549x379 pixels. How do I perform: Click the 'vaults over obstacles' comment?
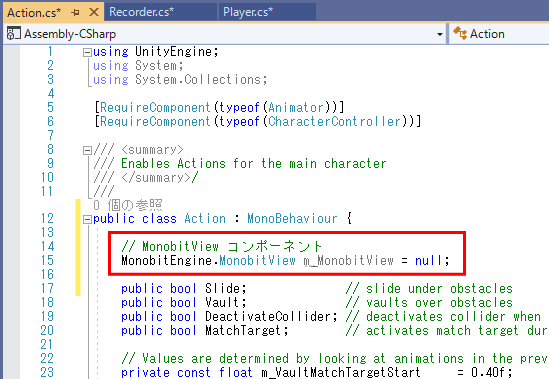[429, 303]
